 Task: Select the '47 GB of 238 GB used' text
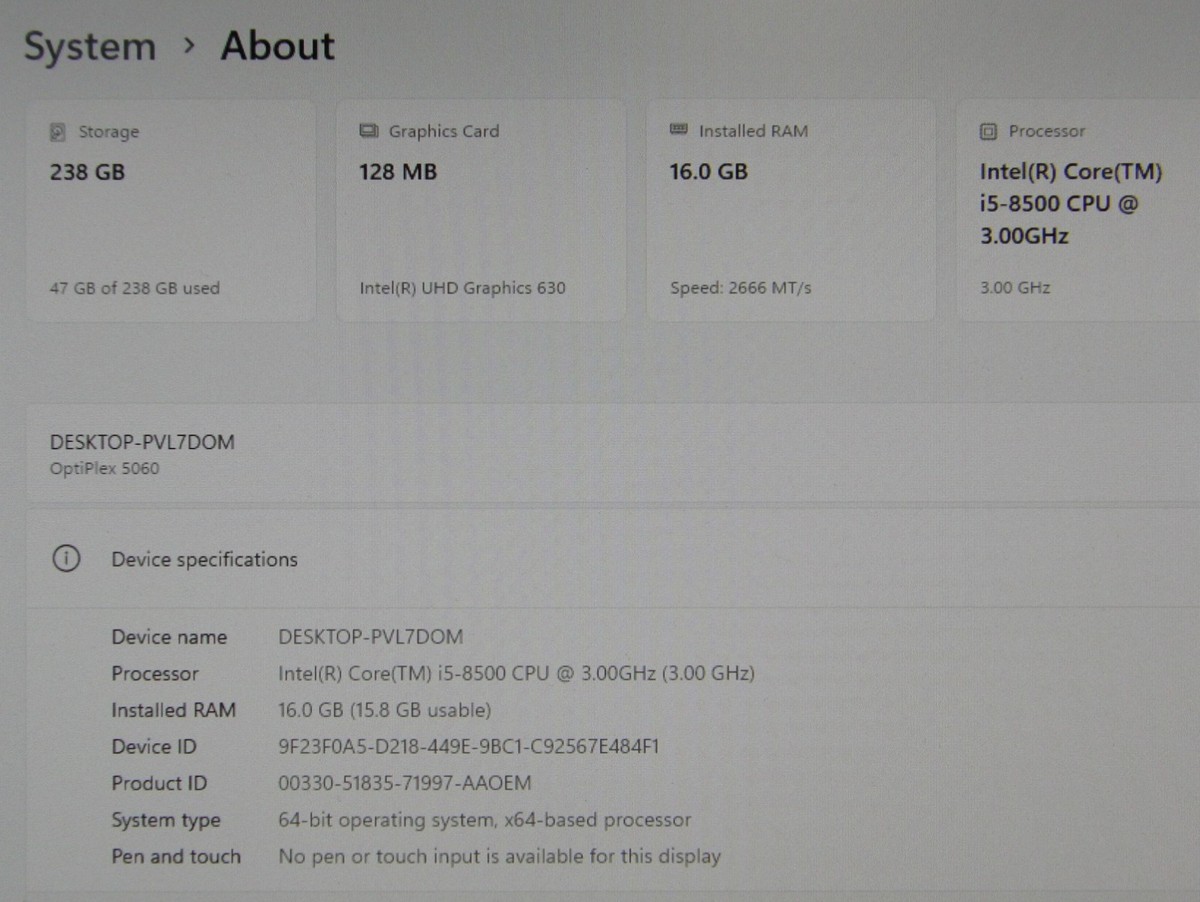tap(135, 288)
